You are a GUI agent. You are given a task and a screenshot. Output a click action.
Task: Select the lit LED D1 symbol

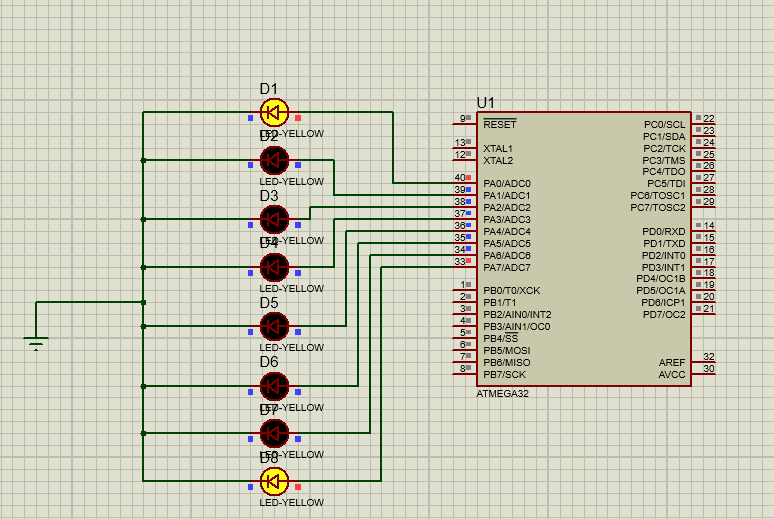(x=274, y=113)
